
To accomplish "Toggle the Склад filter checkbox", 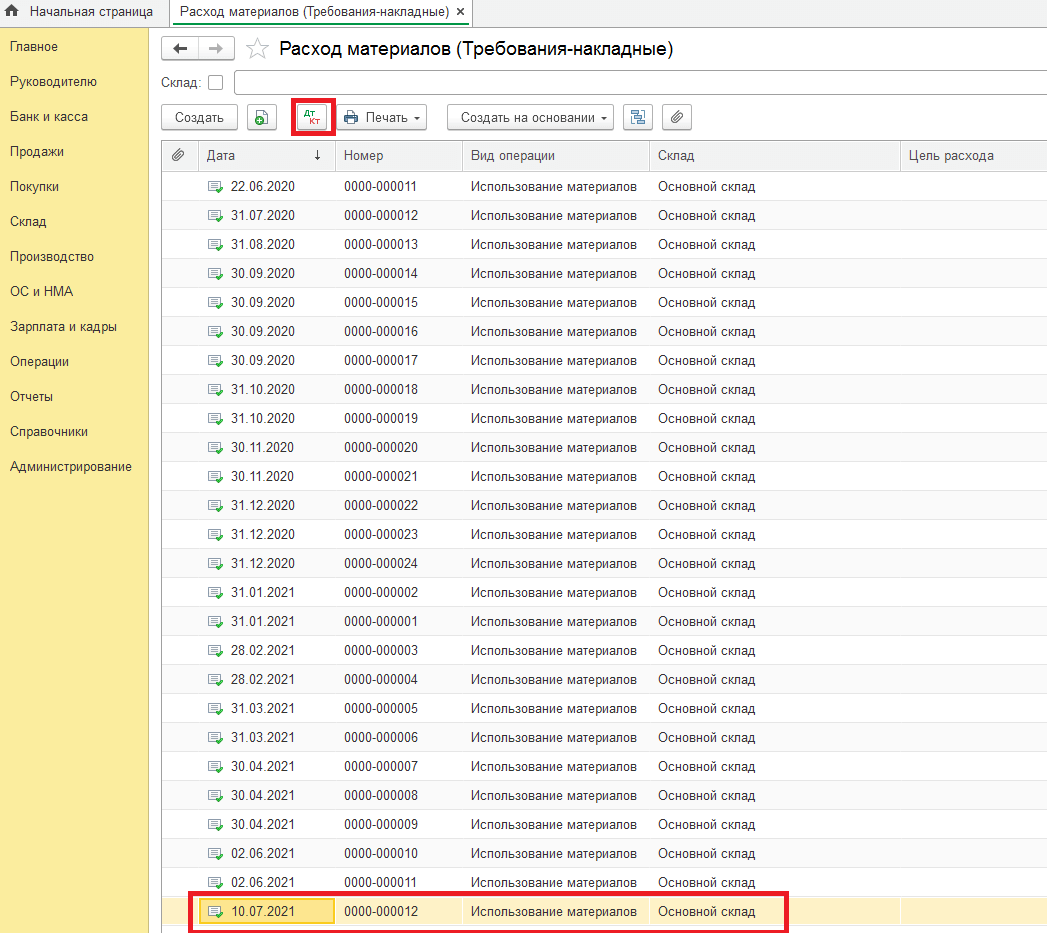I will click(215, 82).
